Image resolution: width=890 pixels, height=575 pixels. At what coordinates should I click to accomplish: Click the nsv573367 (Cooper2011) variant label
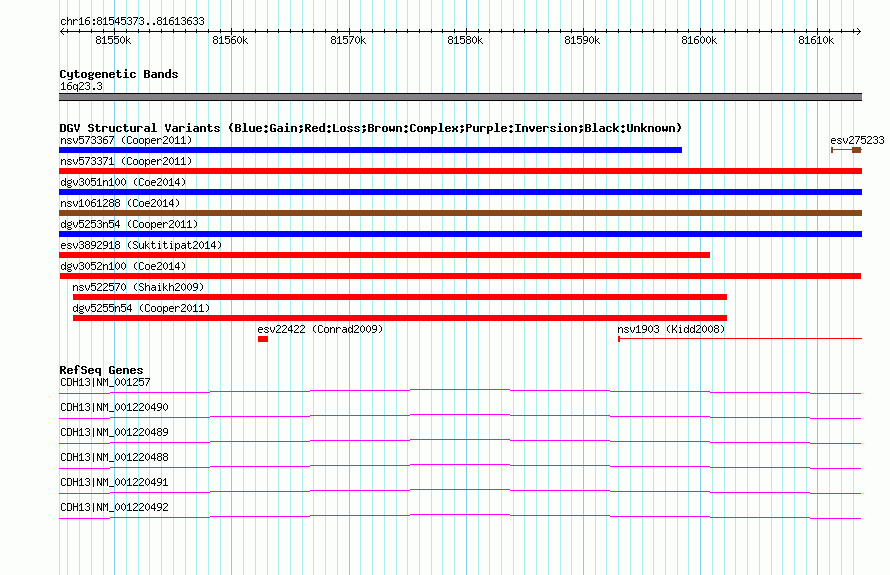pyautogui.click(x=126, y=140)
